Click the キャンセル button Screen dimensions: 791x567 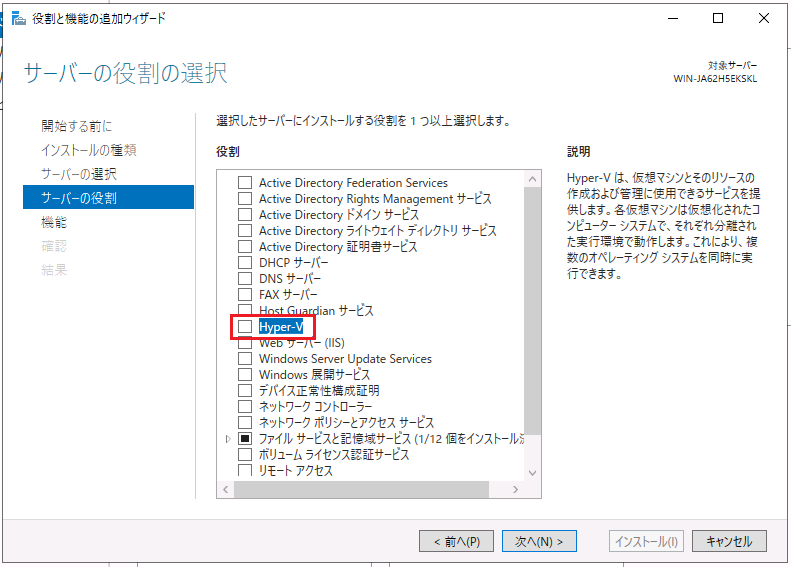point(729,541)
